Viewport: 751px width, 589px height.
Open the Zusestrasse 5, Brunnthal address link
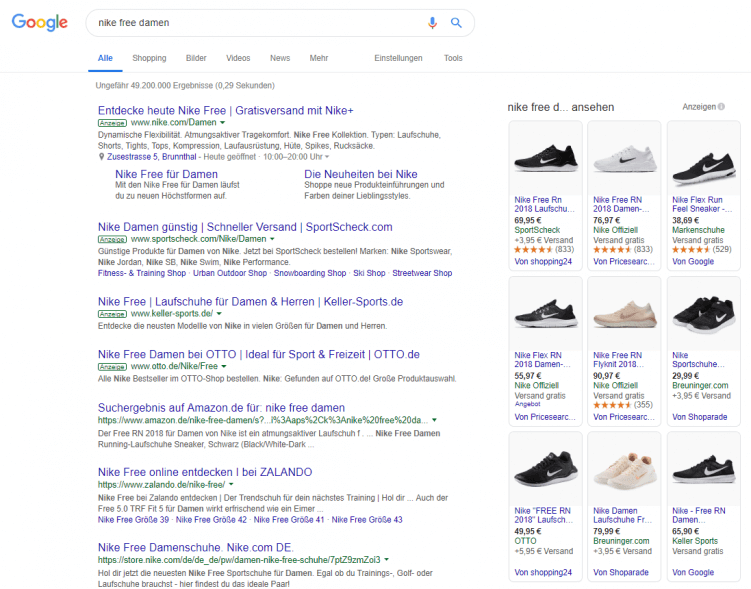point(152,157)
